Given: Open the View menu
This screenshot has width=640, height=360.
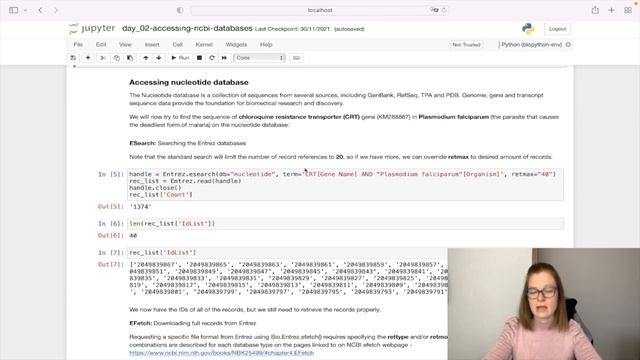Looking at the screenshot, I should [125, 44].
